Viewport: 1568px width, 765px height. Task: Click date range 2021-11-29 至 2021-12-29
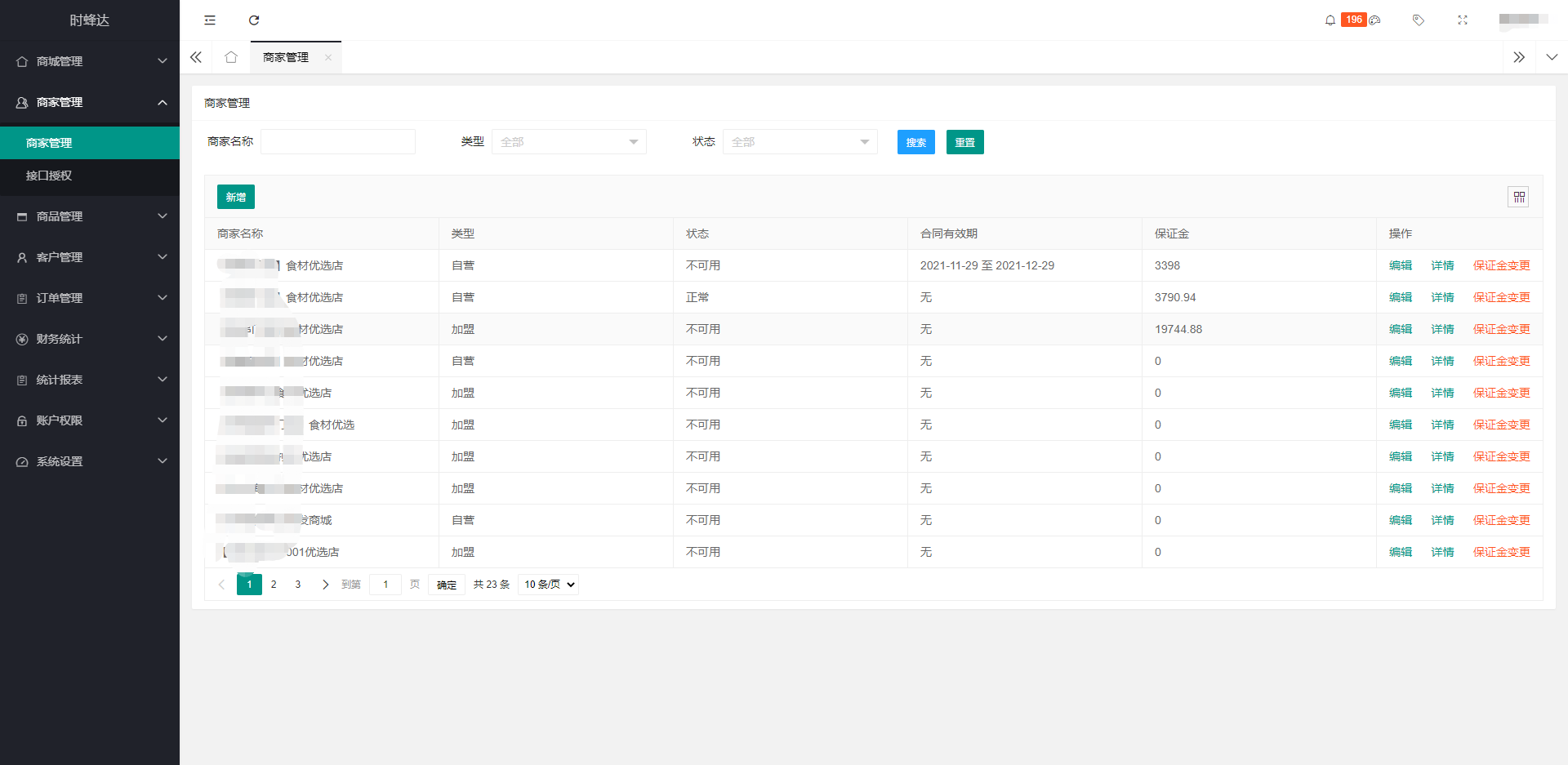click(987, 265)
